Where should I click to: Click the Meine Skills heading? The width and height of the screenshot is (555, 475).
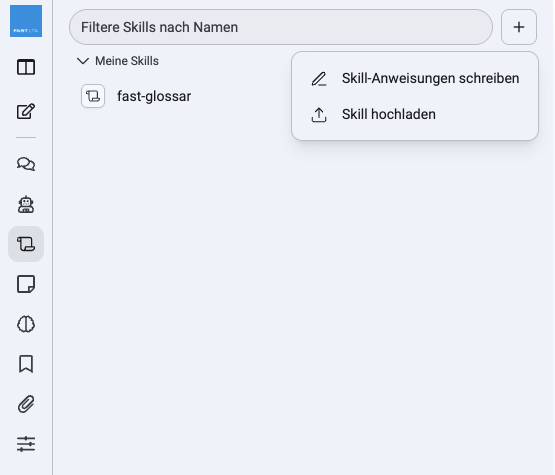pos(127,61)
